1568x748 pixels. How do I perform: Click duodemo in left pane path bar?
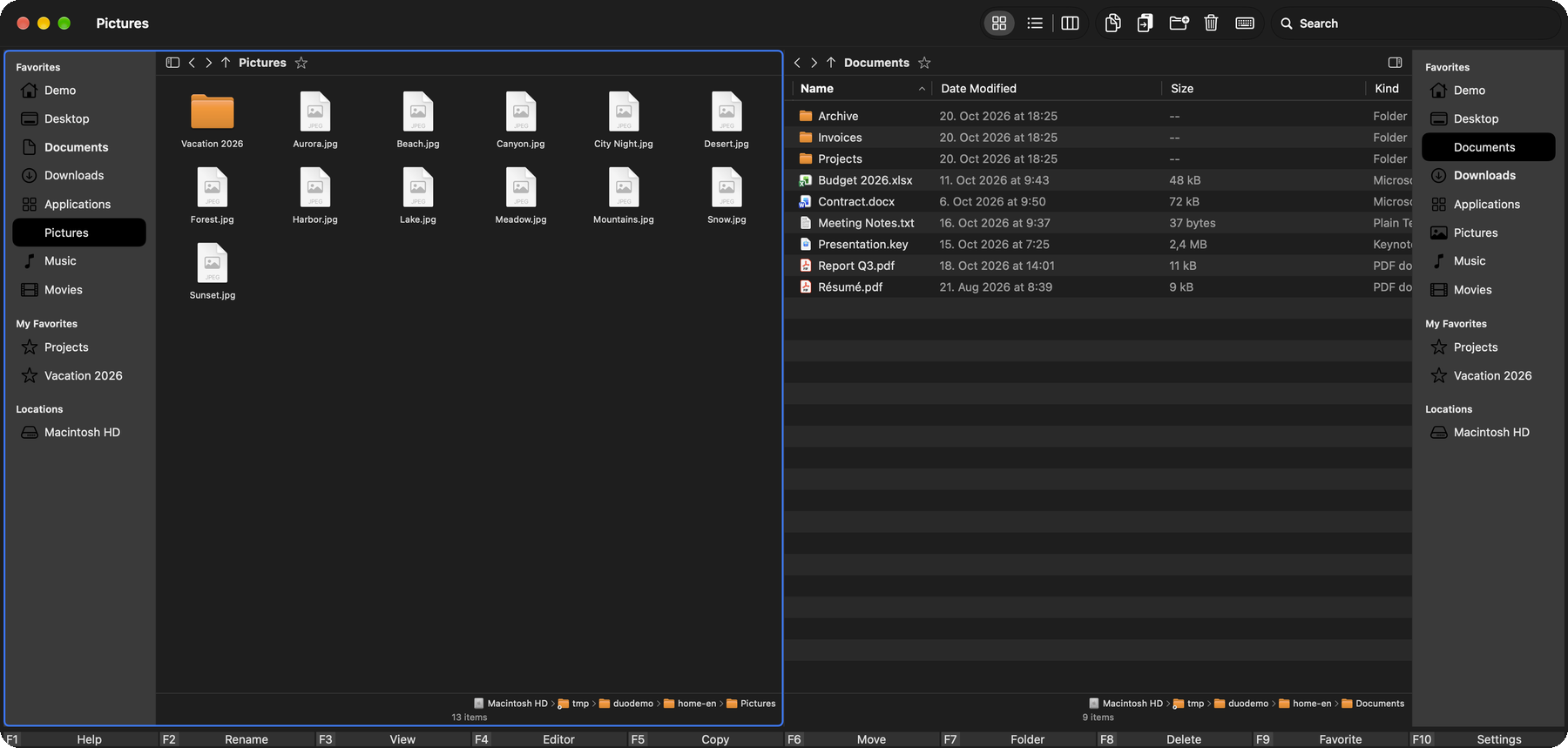(x=625, y=704)
